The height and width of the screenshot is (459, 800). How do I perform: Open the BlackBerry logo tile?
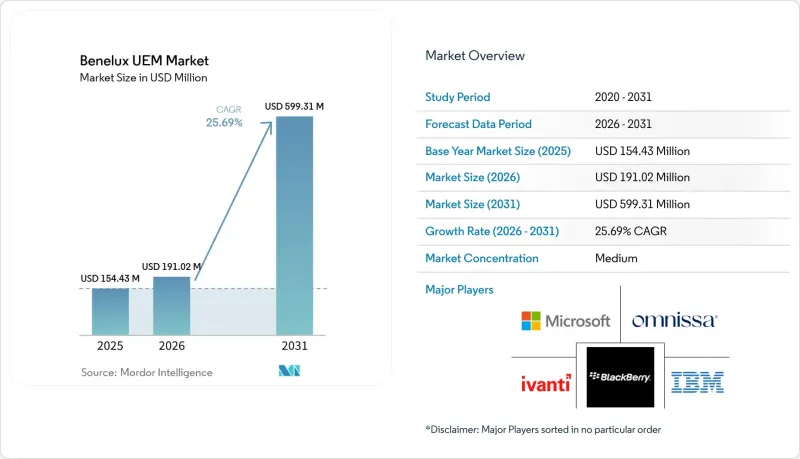coord(620,377)
